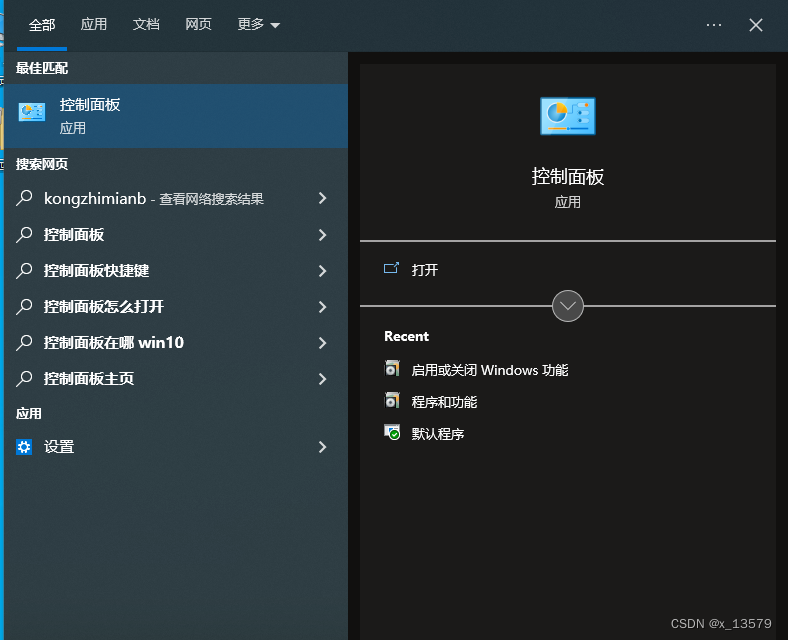788x640 pixels.
Task: Select the 控制面板主页 suggestion
Action: click(176, 379)
